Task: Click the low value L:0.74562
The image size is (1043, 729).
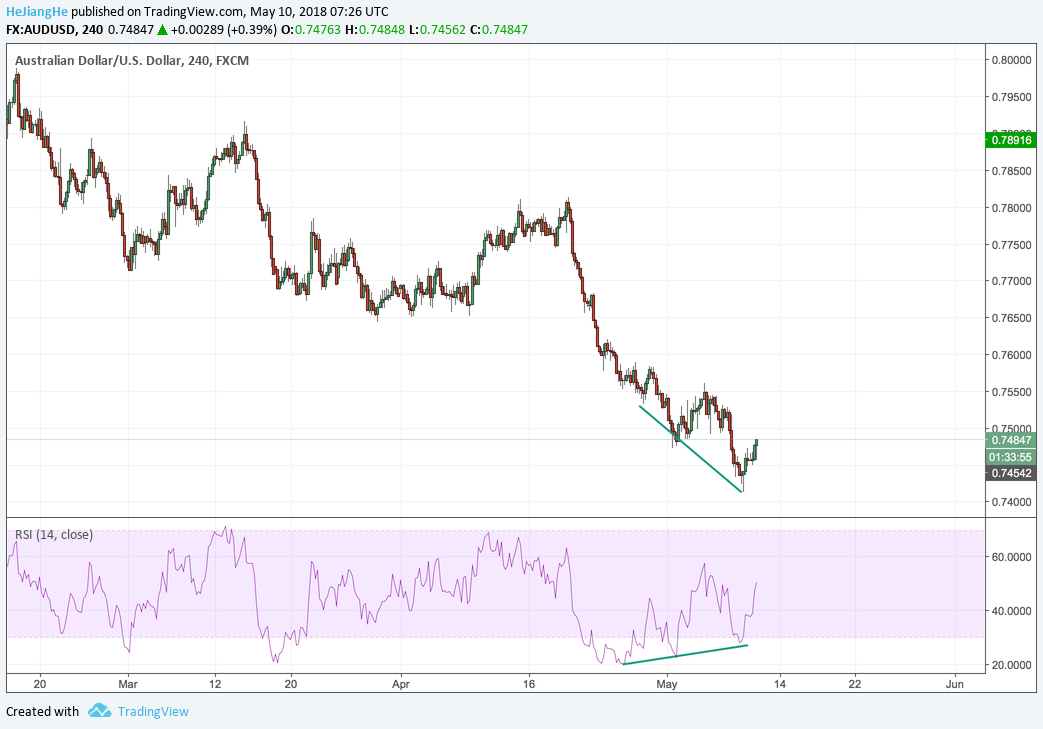Action: click(437, 30)
